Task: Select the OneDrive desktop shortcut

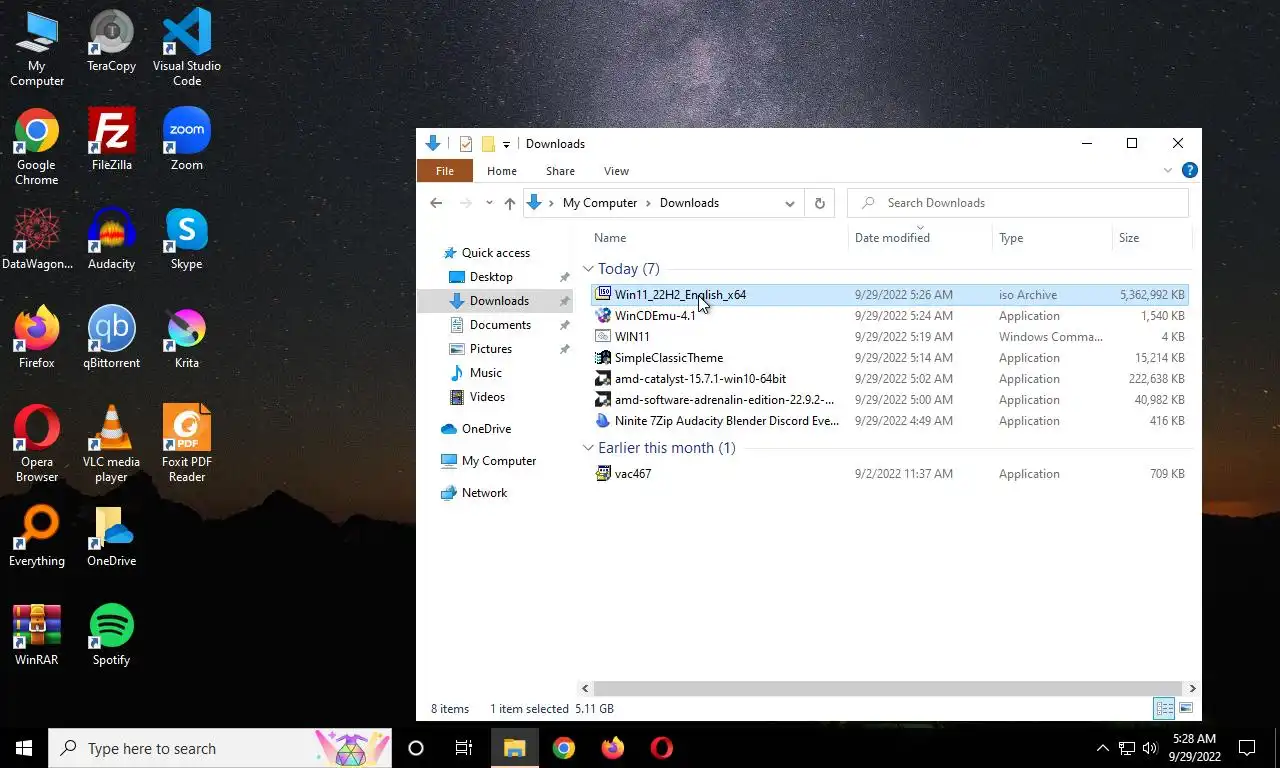Action: (x=111, y=536)
